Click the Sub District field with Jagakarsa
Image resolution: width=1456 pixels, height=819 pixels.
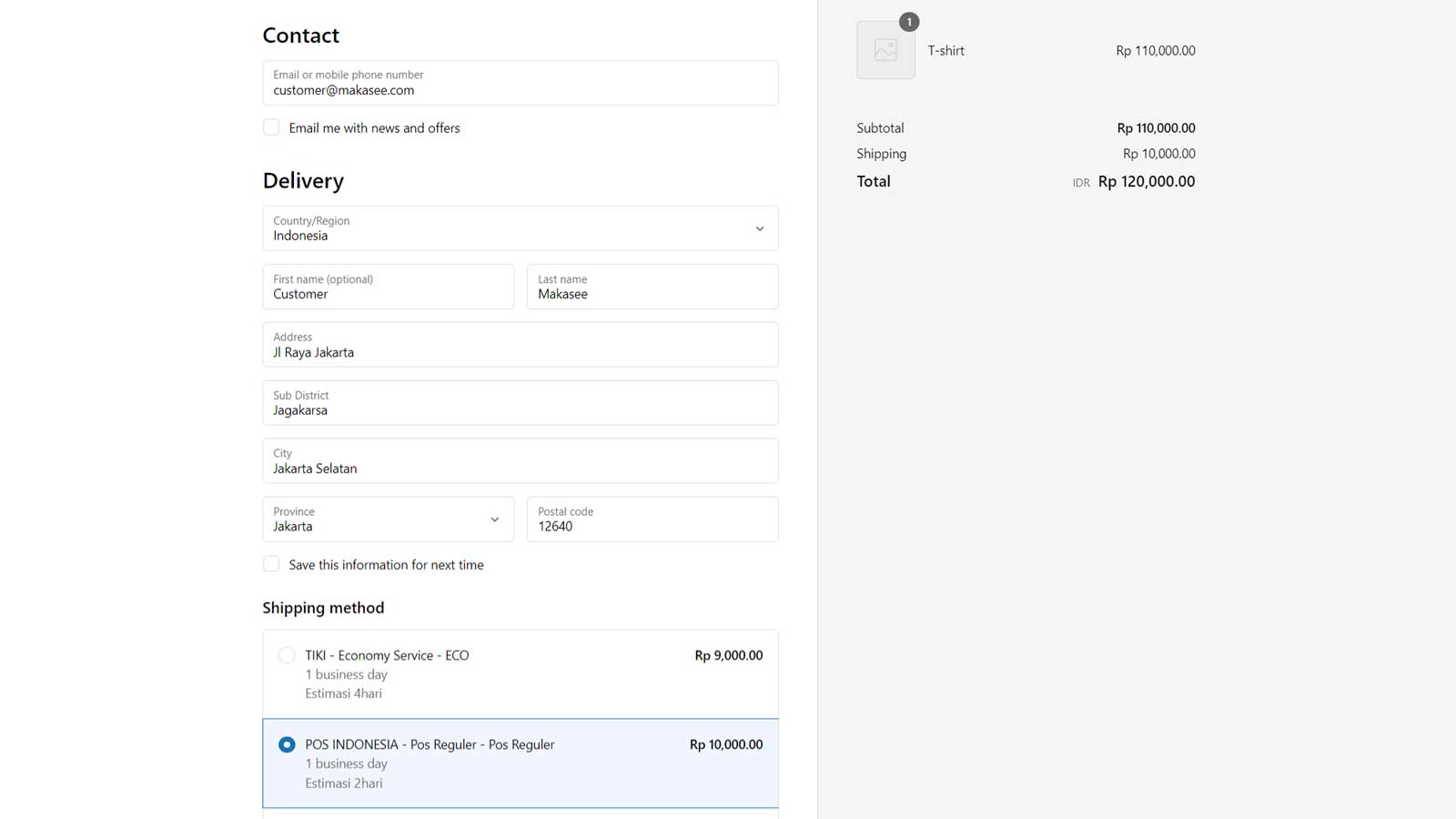pyautogui.click(x=521, y=403)
